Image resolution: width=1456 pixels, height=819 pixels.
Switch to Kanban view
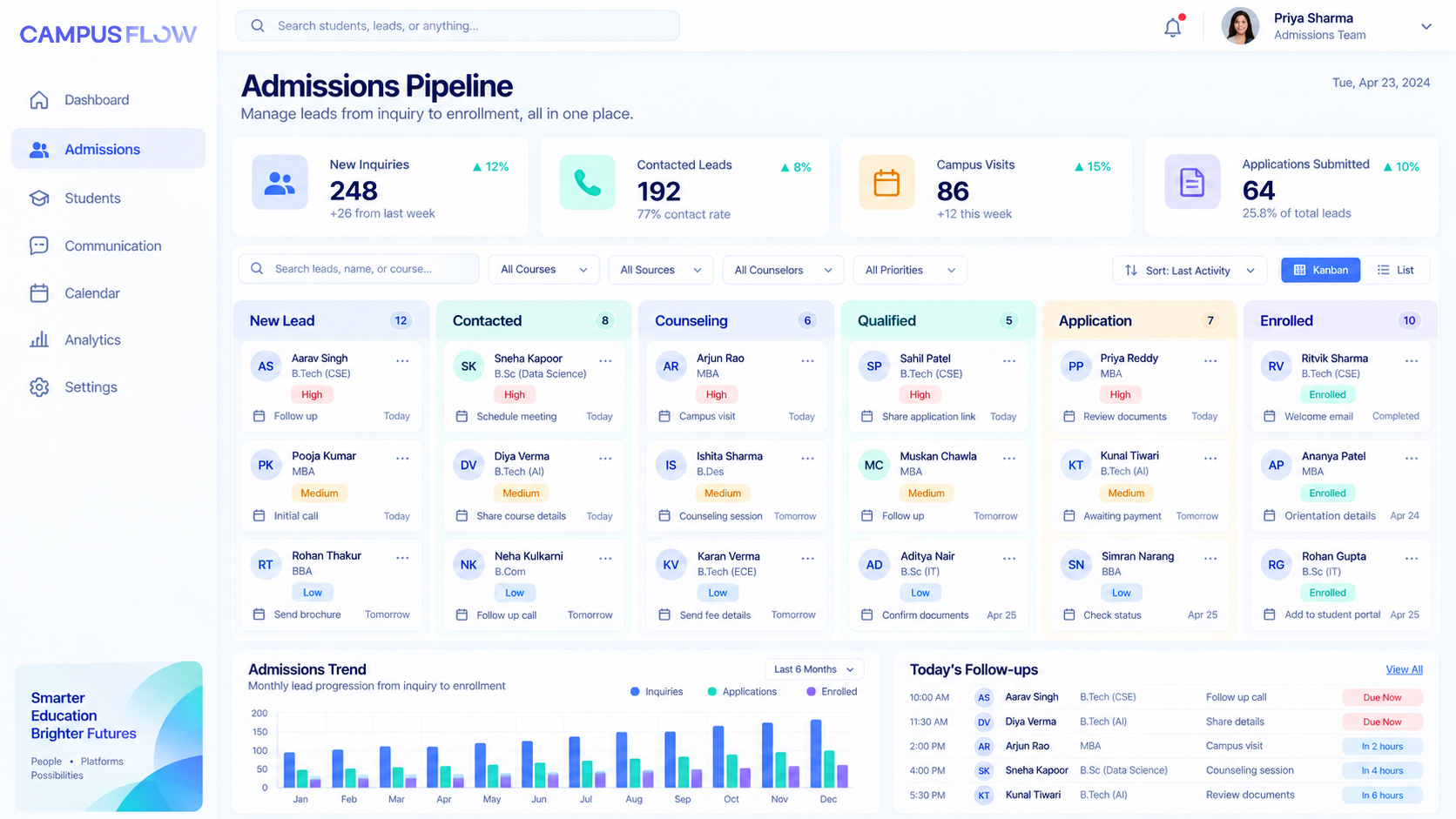(1320, 270)
